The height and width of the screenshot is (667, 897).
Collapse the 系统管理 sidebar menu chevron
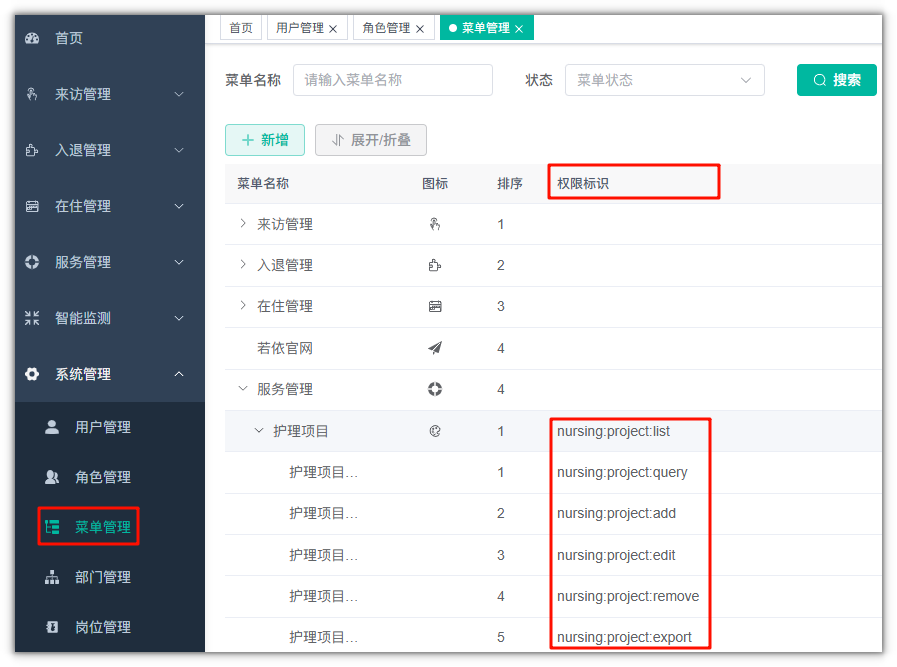(179, 374)
